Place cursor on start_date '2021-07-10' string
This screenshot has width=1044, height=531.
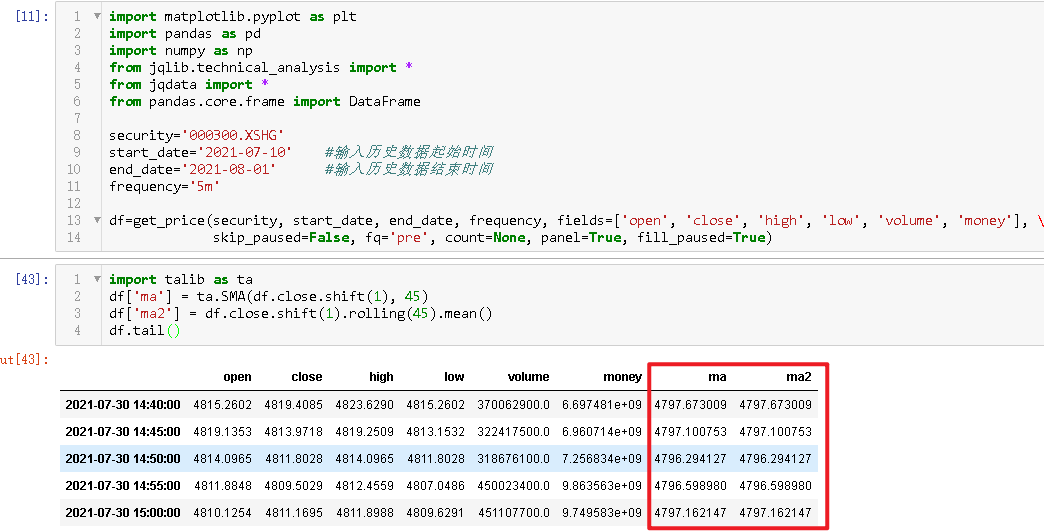click(244, 152)
